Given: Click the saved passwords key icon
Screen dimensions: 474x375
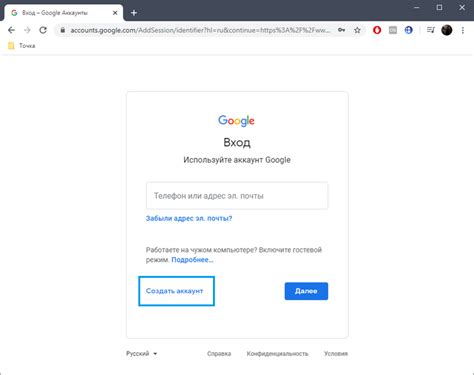Looking at the screenshot, I should 341,30.
